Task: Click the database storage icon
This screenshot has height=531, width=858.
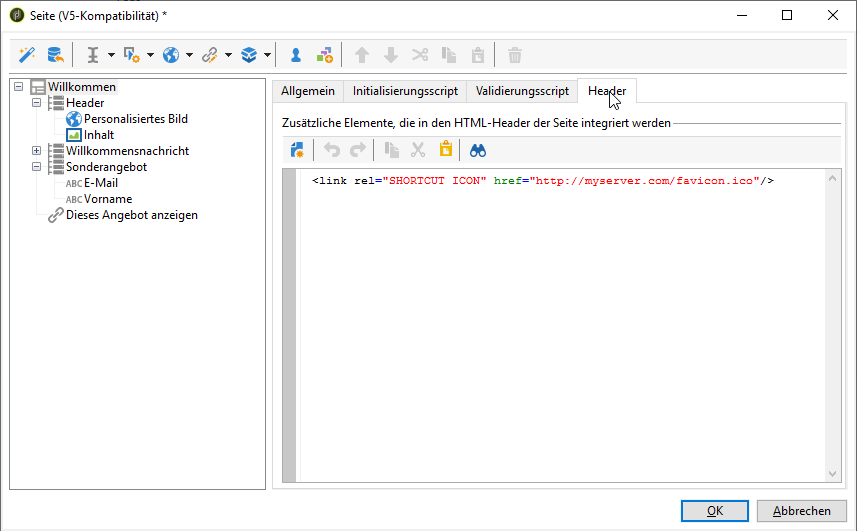Action: (x=55, y=55)
